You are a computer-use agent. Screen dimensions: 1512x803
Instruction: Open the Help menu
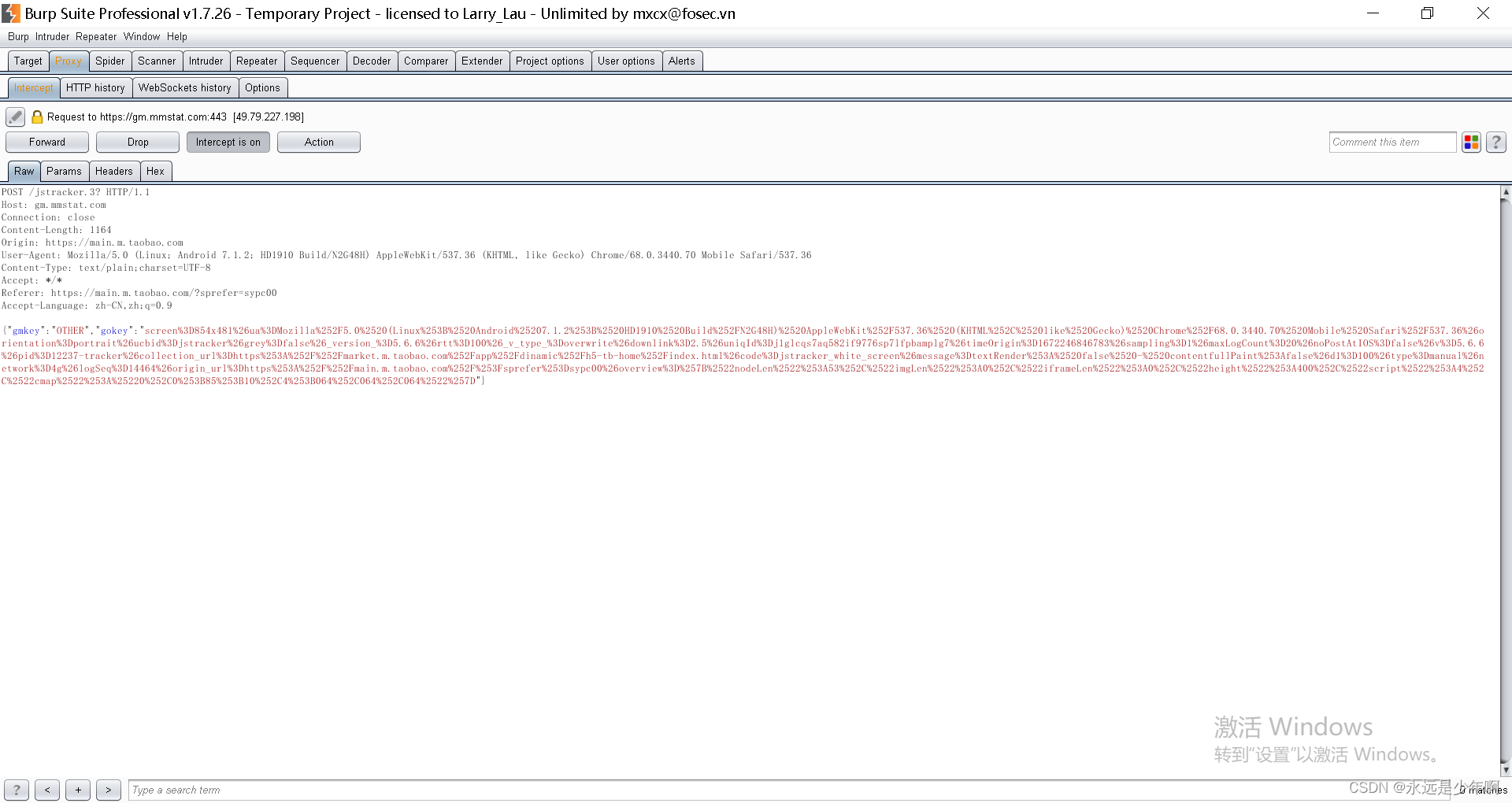177,37
